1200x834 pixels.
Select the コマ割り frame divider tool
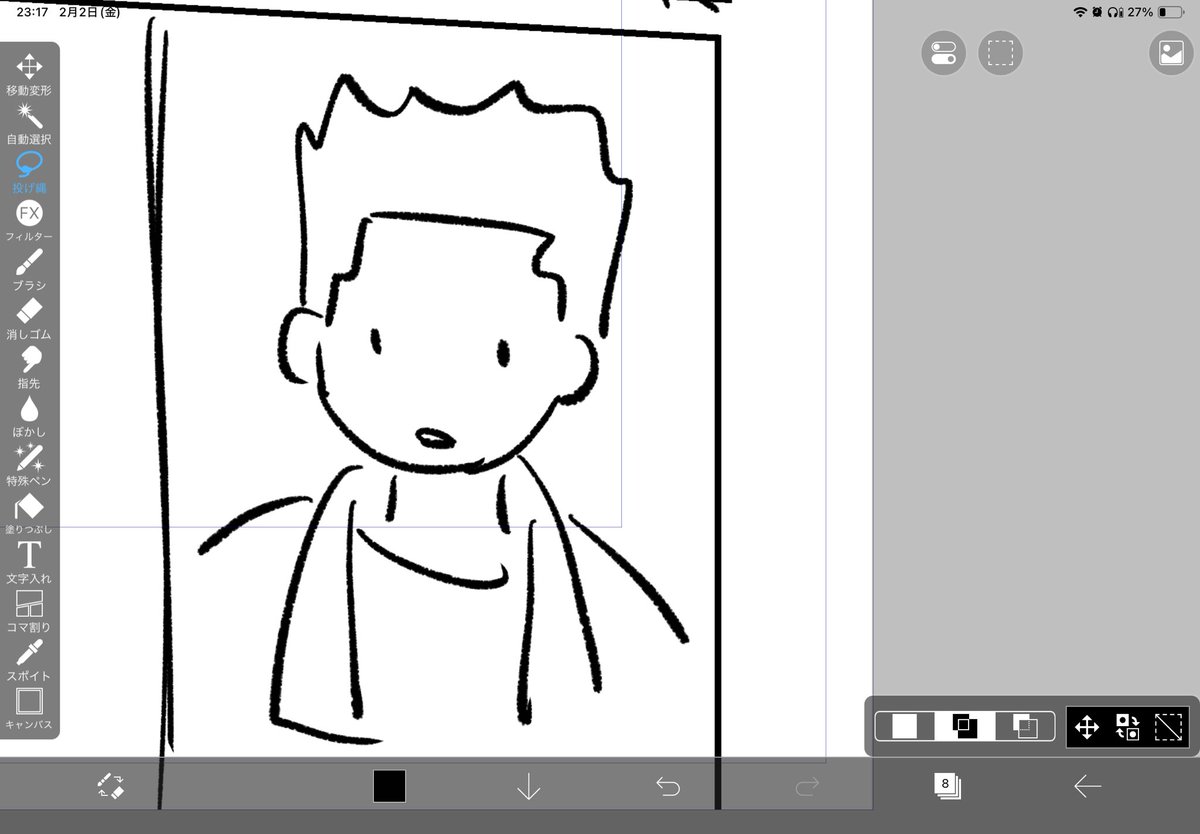[29, 612]
